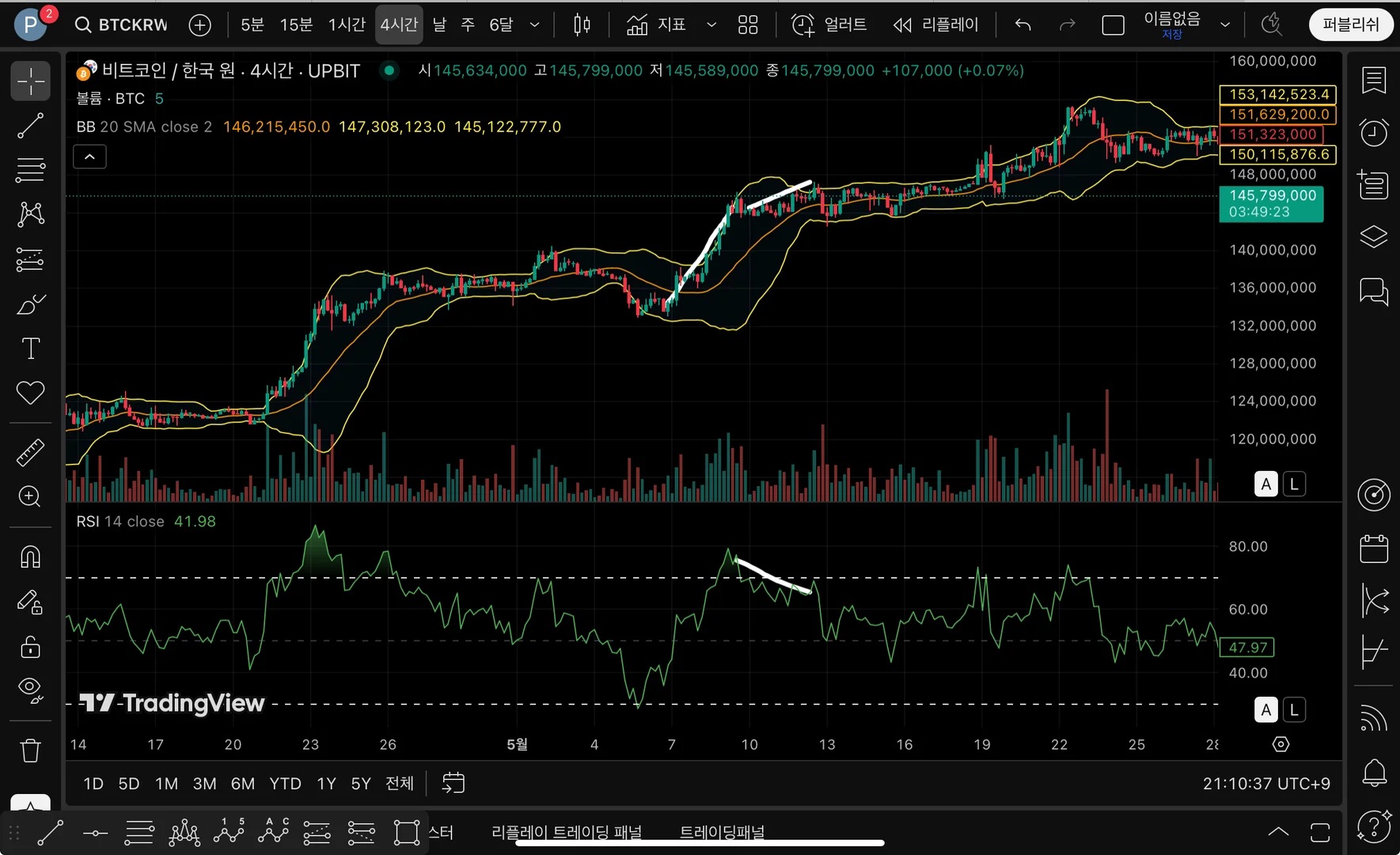1400x855 pixels.
Task: Open the alerts clock panel icon
Action: coord(1374,132)
